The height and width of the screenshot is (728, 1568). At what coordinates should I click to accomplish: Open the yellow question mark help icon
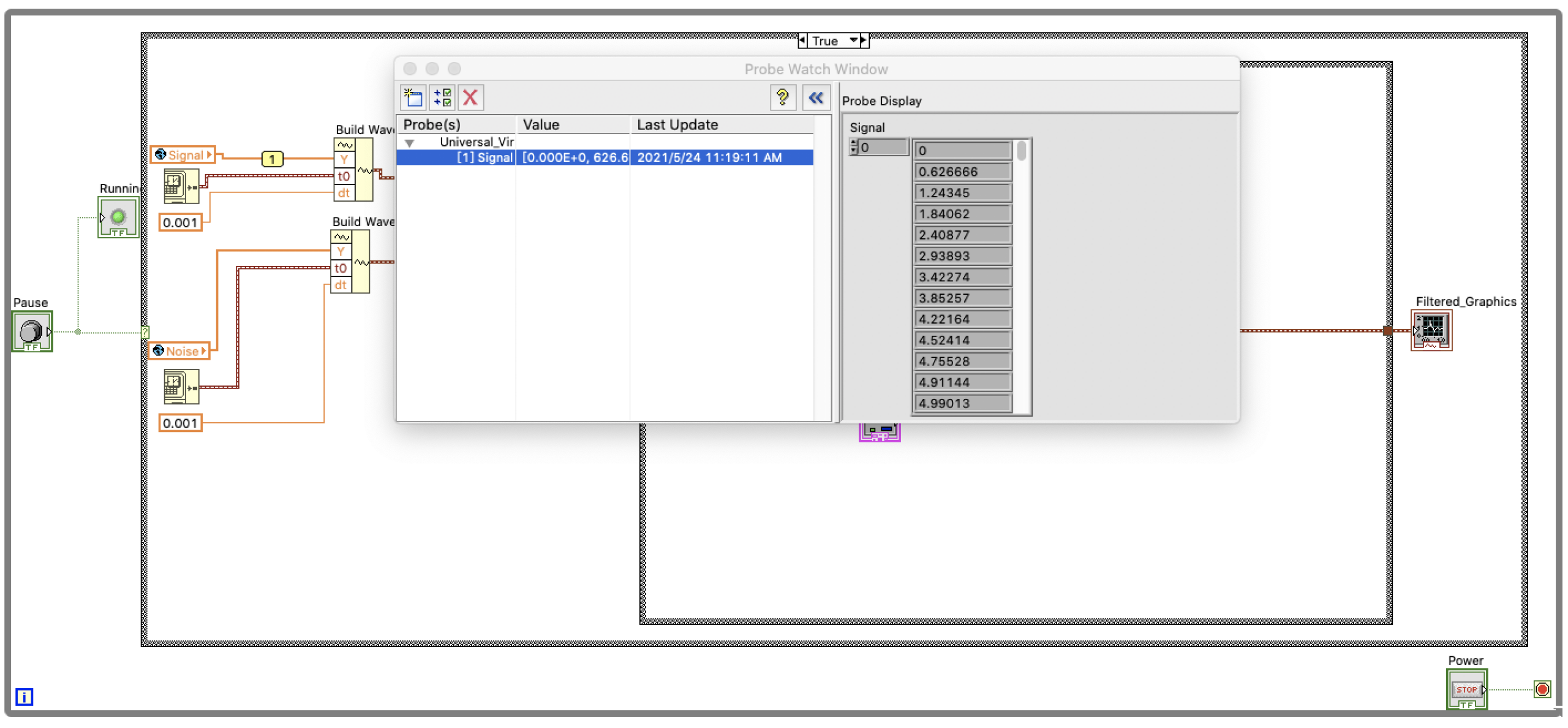782,97
